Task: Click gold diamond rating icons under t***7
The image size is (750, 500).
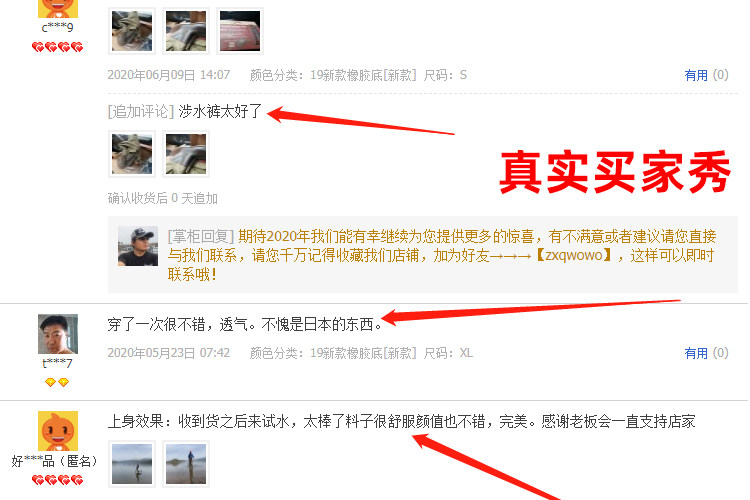Action: [57, 382]
